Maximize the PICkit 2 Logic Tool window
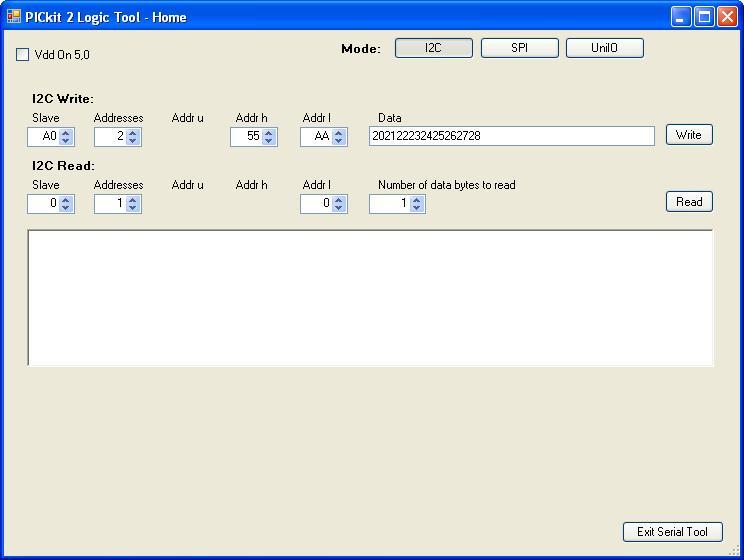Viewport: 744px width, 560px height. [704, 17]
